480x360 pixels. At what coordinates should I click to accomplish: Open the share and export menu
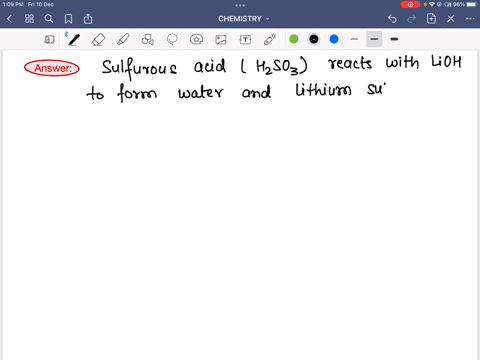coord(88,19)
